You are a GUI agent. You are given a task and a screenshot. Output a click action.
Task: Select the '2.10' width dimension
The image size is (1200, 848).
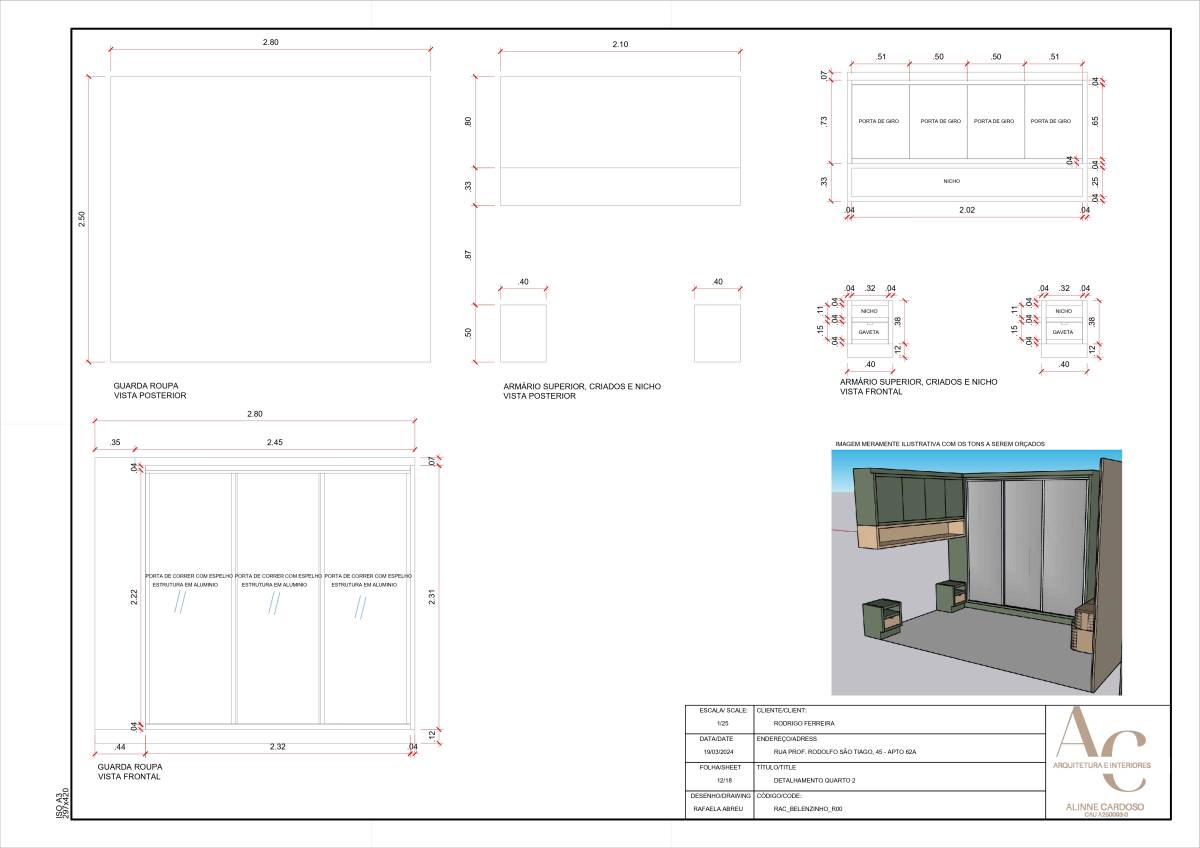pyautogui.click(x=620, y=45)
